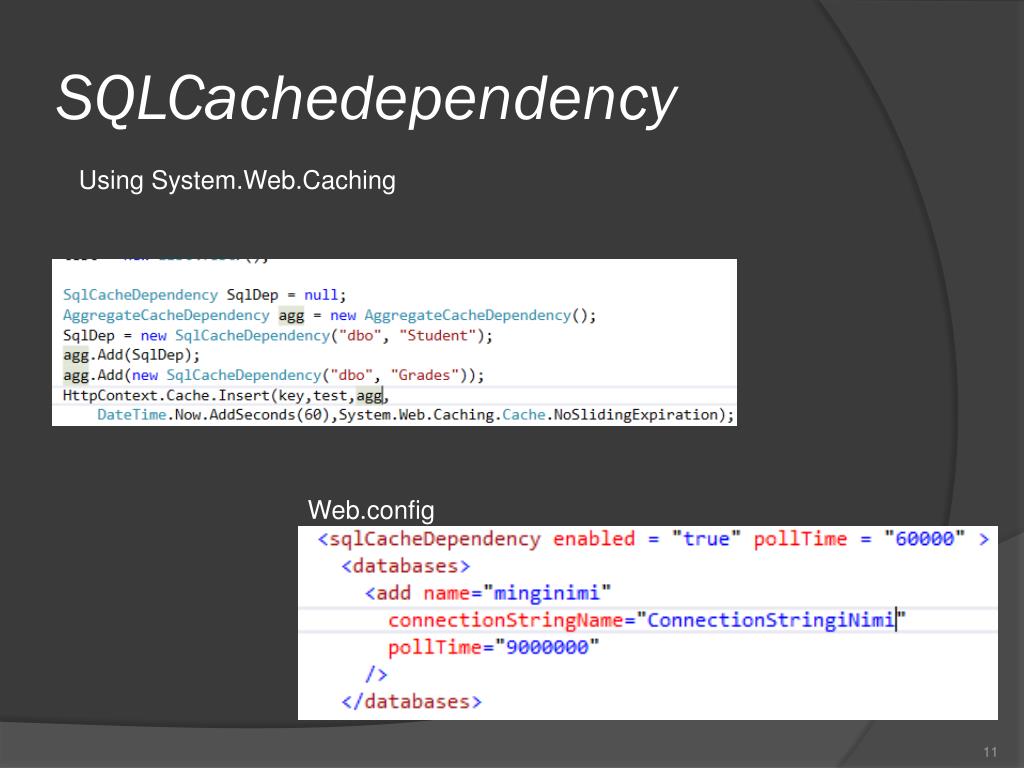The image size is (1024, 768).
Task: Click the agg.Add line with "Grades"
Action: (x=274, y=376)
